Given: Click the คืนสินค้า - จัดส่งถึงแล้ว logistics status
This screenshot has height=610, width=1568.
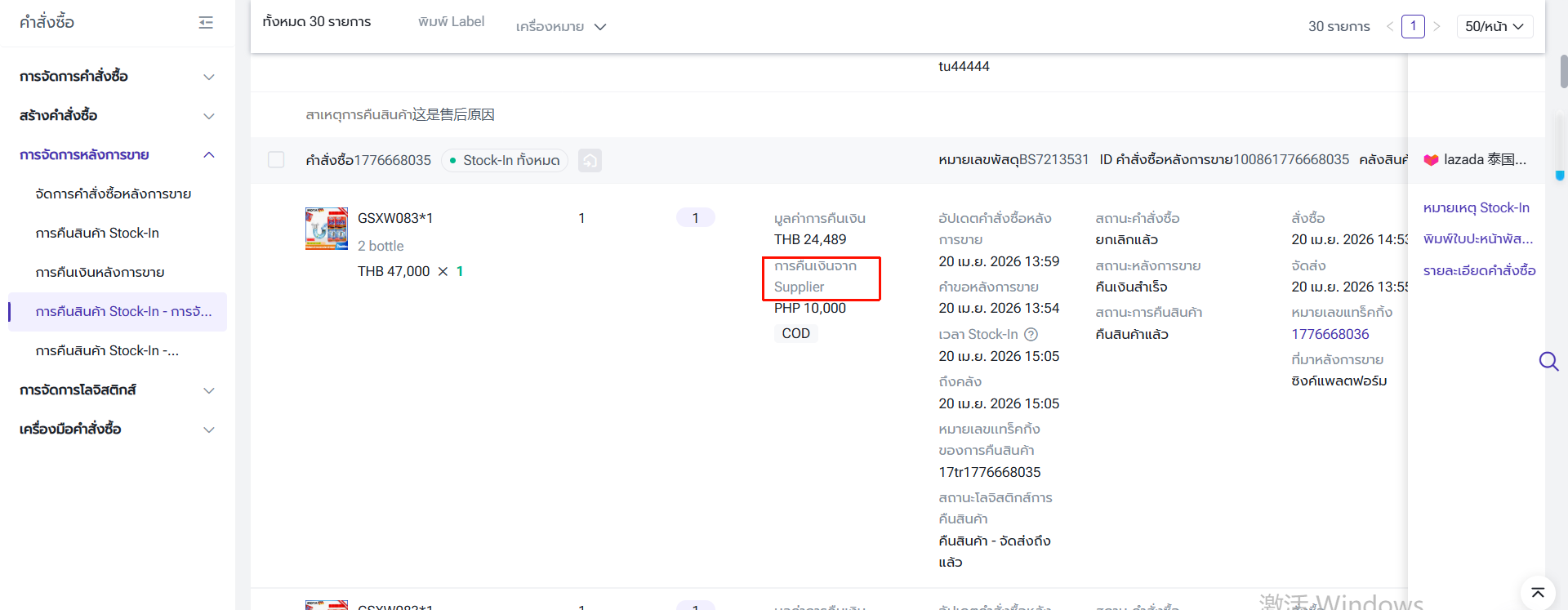Looking at the screenshot, I should [x=995, y=551].
